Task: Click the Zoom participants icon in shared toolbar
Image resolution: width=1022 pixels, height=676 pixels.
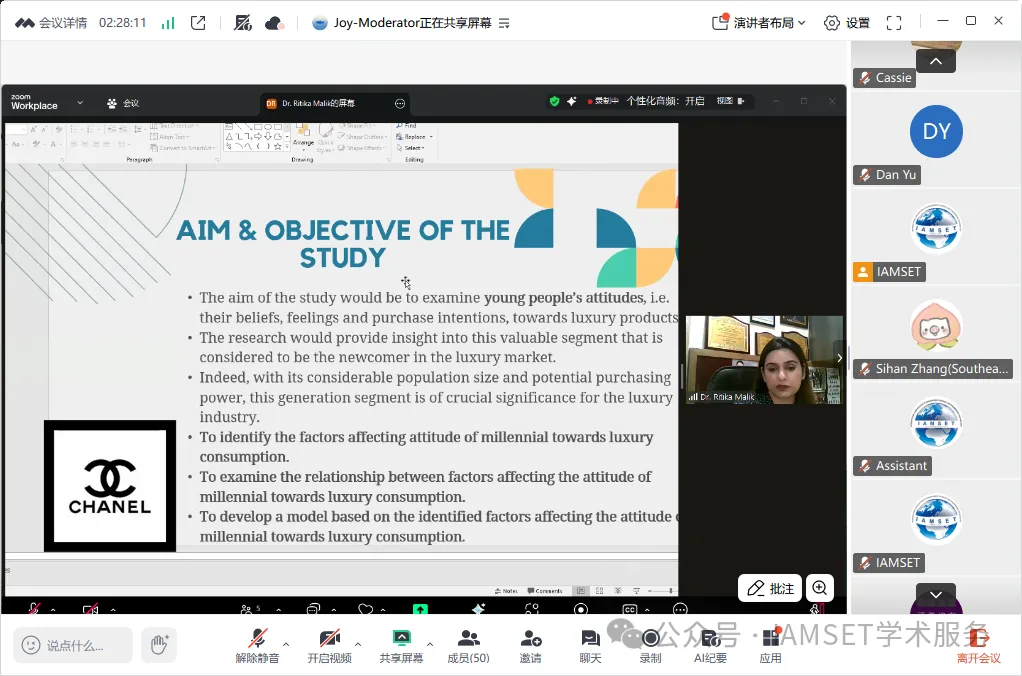Action: [247, 610]
